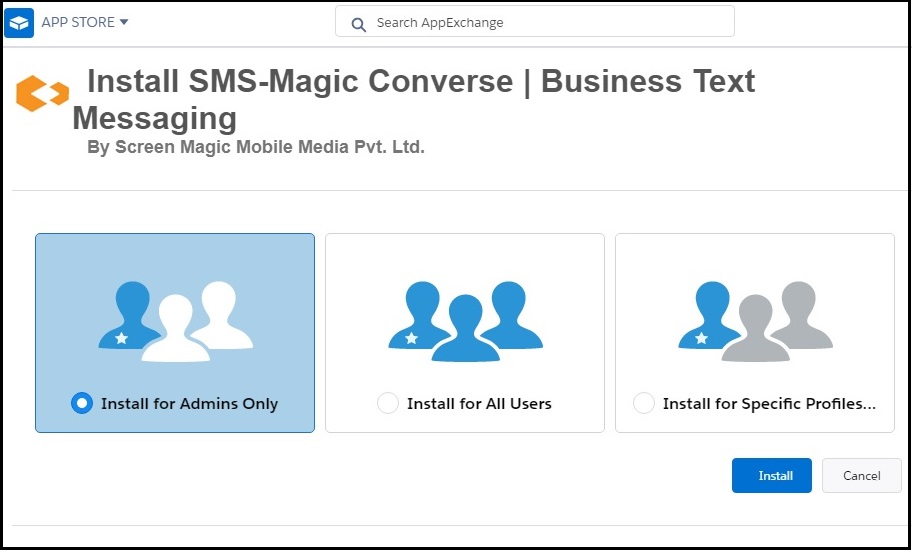This screenshot has height=550, width=912.
Task: Click the Install SMS-Magic Converse title heading
Action: (414, 99)
